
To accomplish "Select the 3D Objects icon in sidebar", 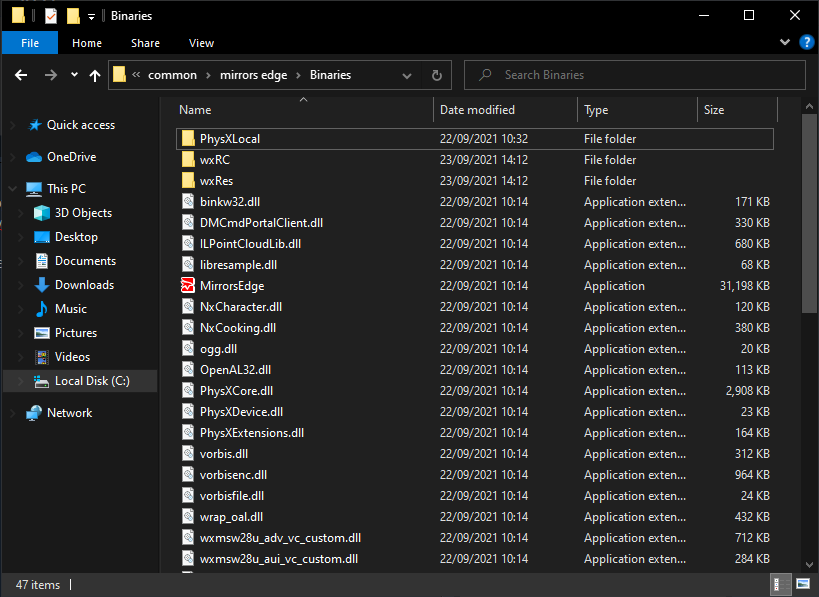I will click(x=41, y=213).
